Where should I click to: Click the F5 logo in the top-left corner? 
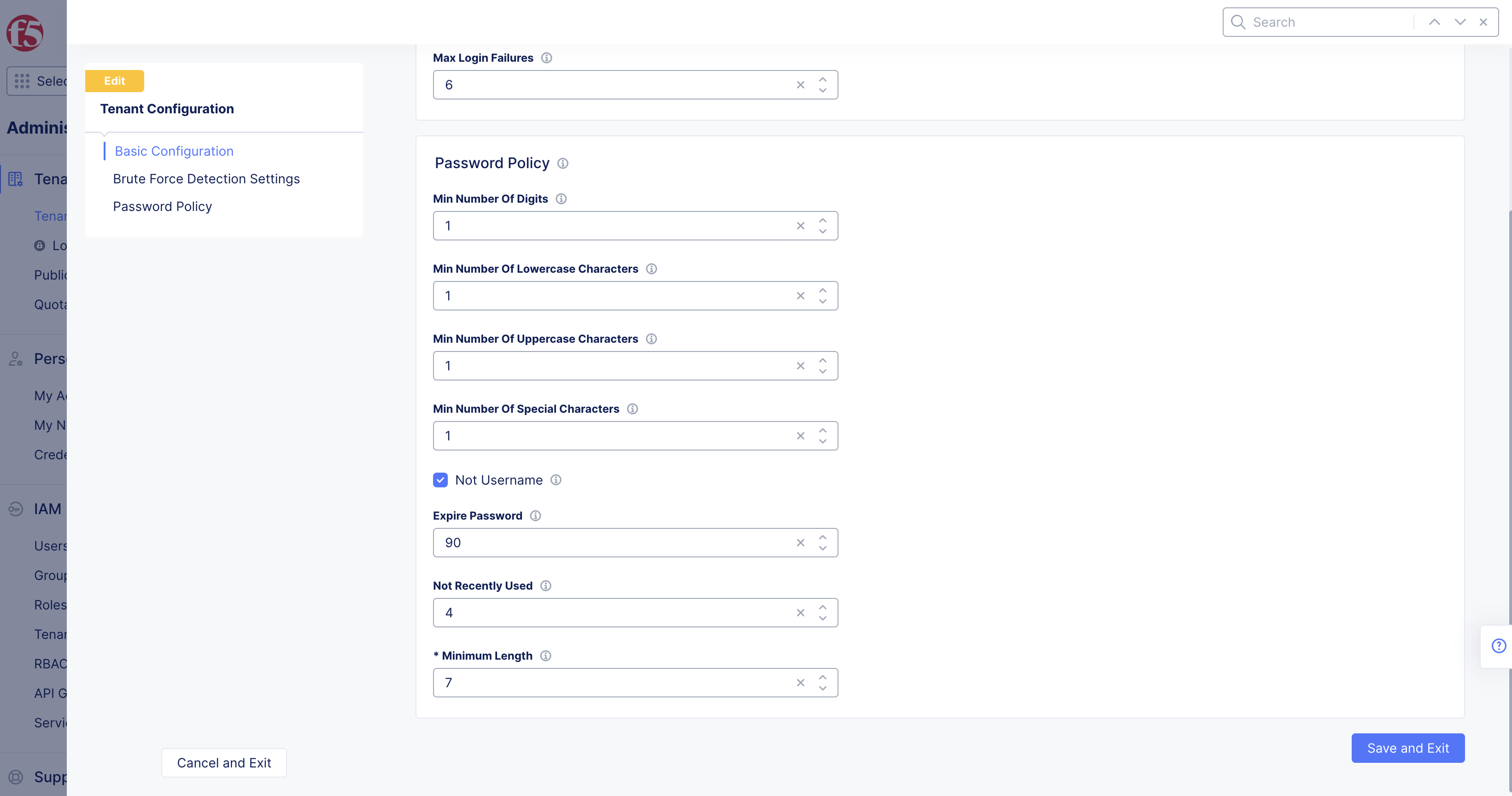pos(25,34)
